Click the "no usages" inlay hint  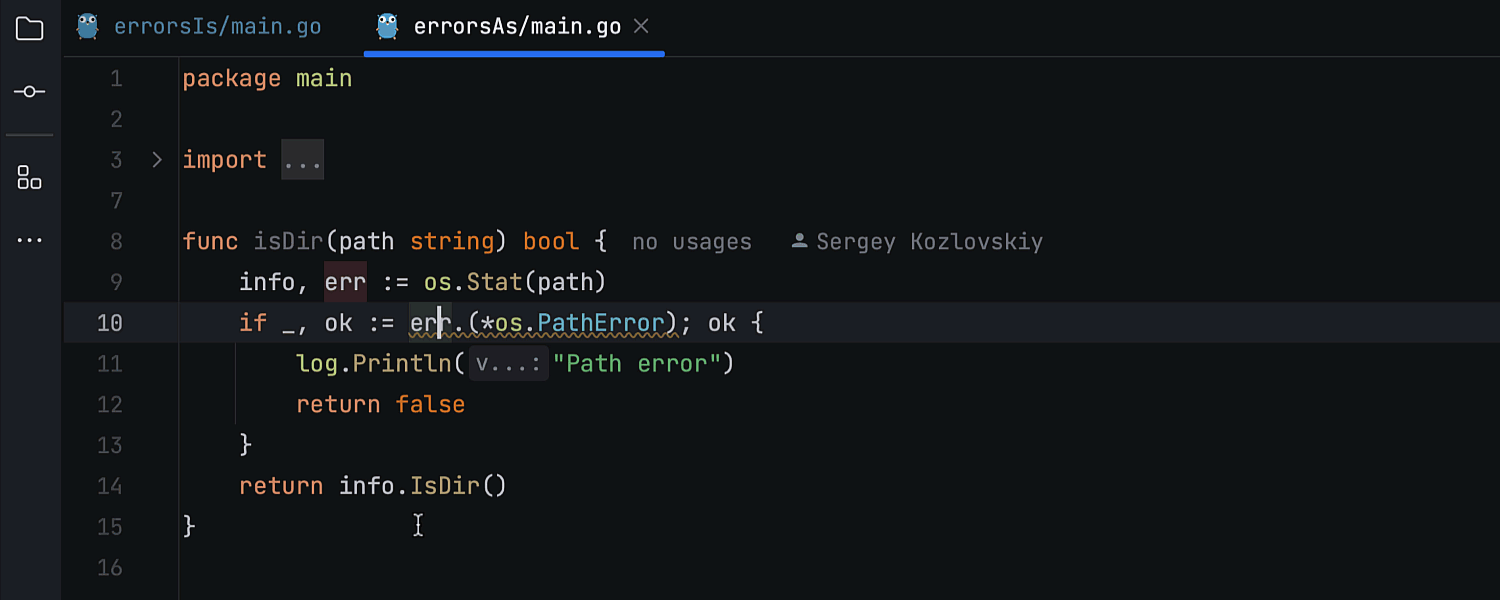point(691,242)
